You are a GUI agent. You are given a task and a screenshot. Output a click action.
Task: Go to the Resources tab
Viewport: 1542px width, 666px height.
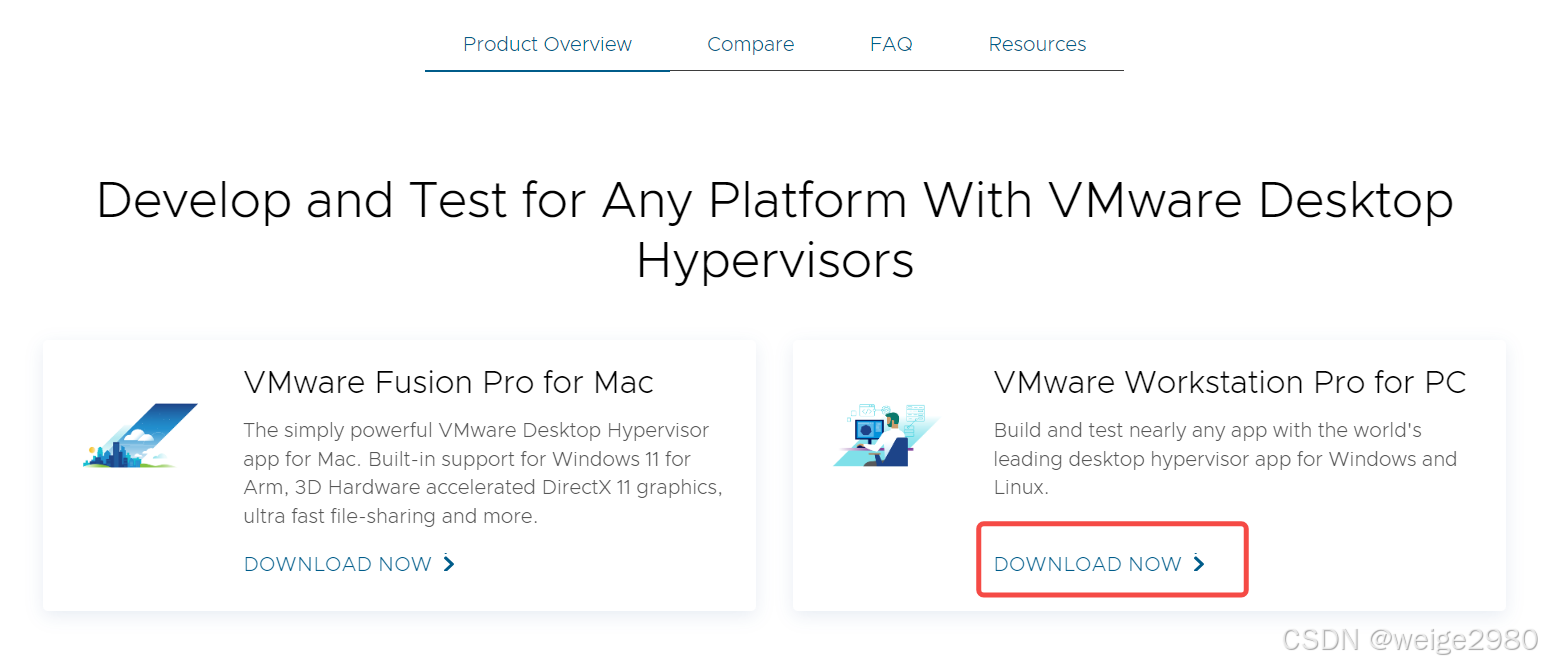(x=1037, y=44)
